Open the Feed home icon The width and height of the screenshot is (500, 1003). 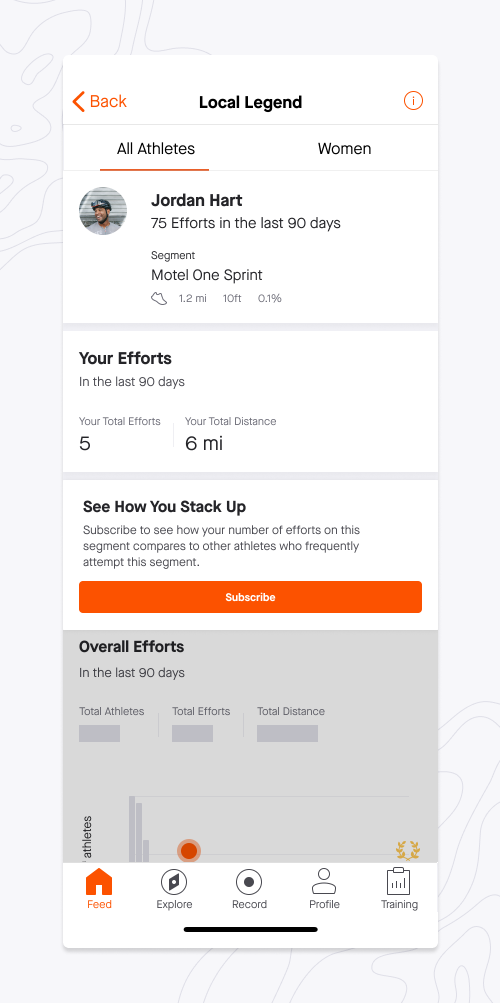pyautogui.click(x=99, y=882)
